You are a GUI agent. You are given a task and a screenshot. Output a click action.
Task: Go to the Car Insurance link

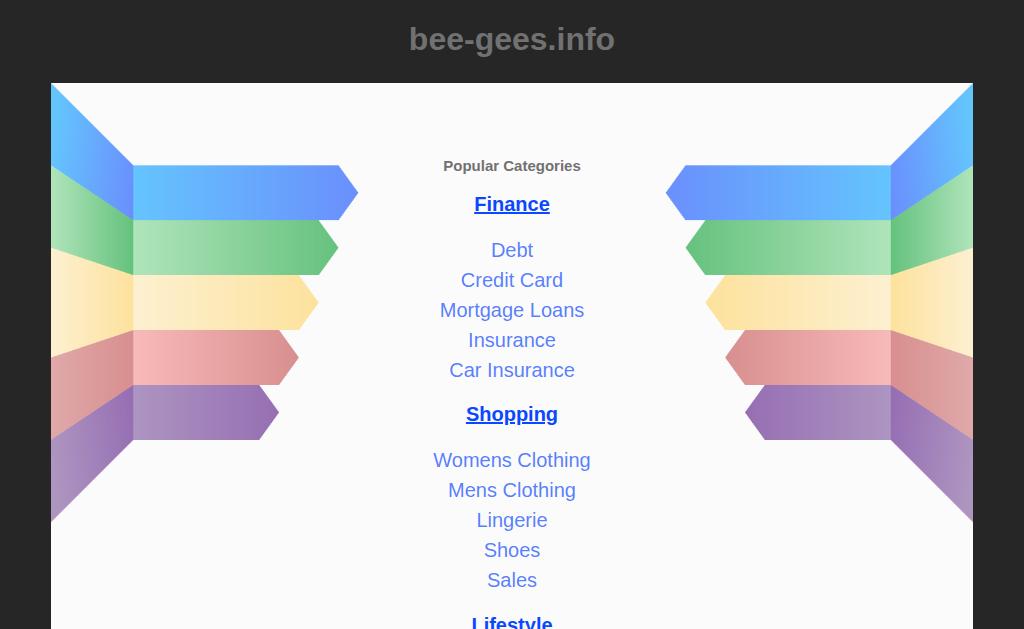click(512, 370)
